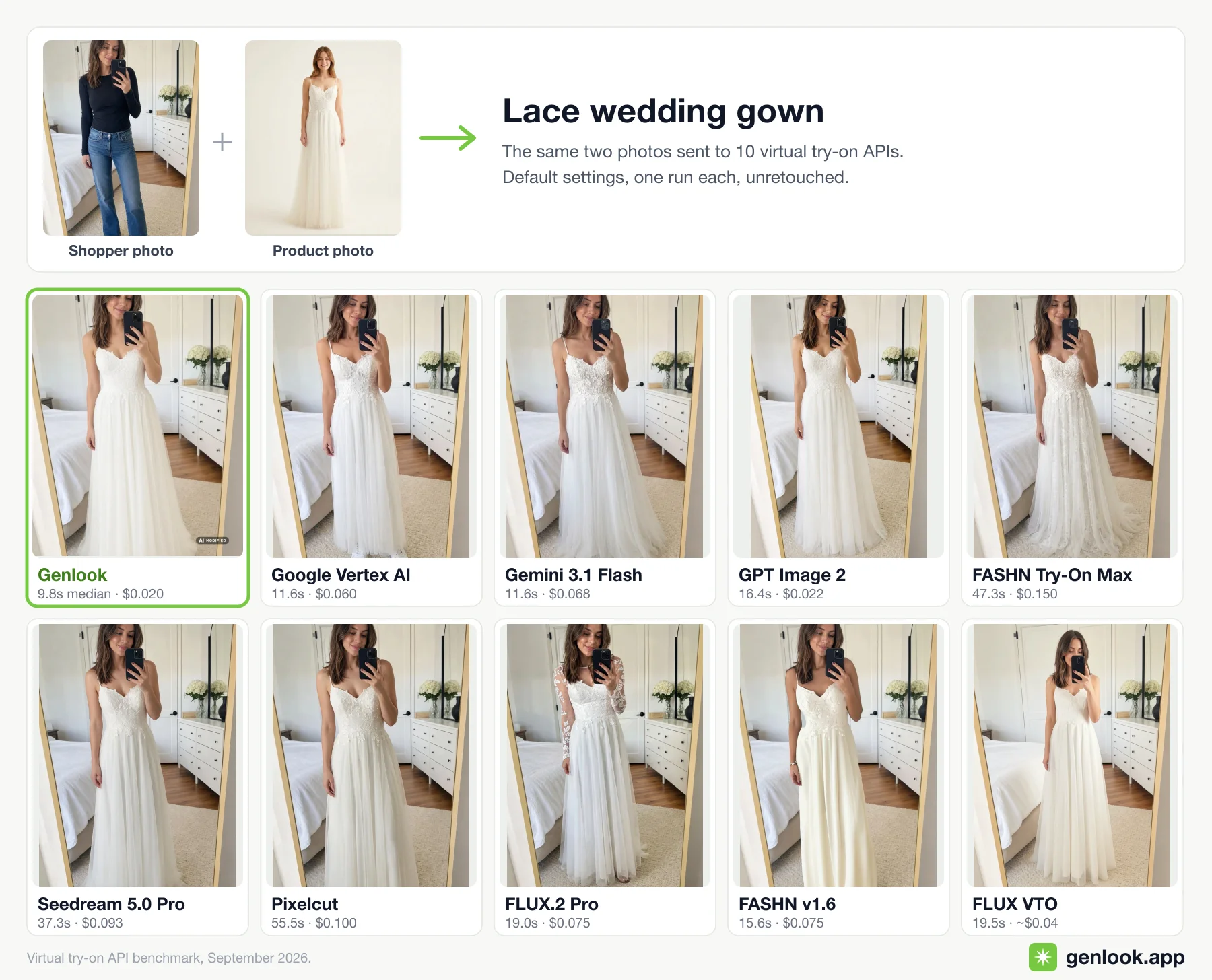Screen dimensions: 1212x980
Task: Click the "FASHN Try-On Max" label
Action: [1052, 575]
